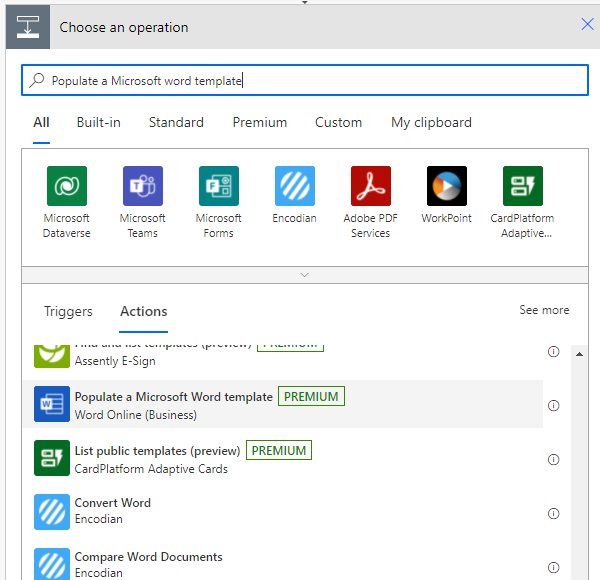Viewport: 600px width, 580px height.
Task: Show info for Populate a Microsoft Word template
Action: (x=553, y=405)
